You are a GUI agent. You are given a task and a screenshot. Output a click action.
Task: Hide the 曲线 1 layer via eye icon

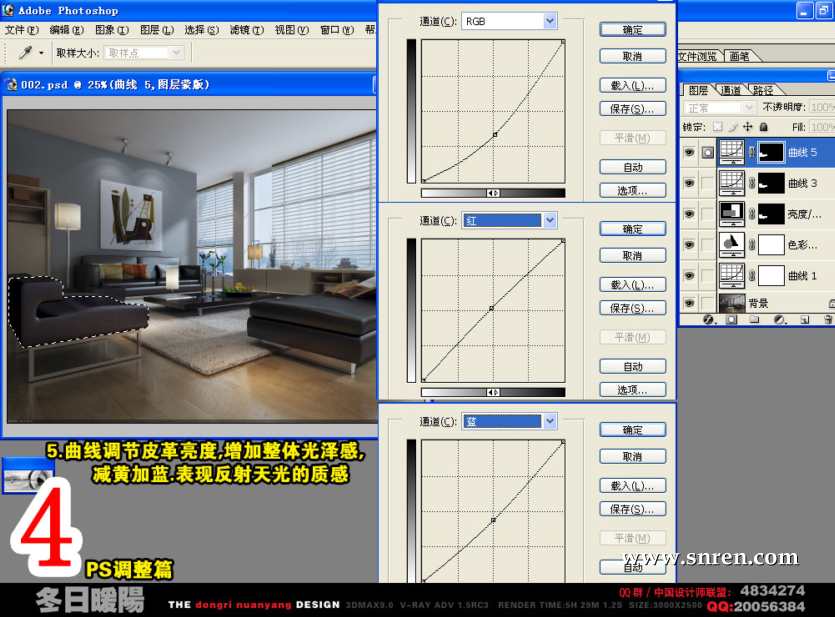coord(690,276)
